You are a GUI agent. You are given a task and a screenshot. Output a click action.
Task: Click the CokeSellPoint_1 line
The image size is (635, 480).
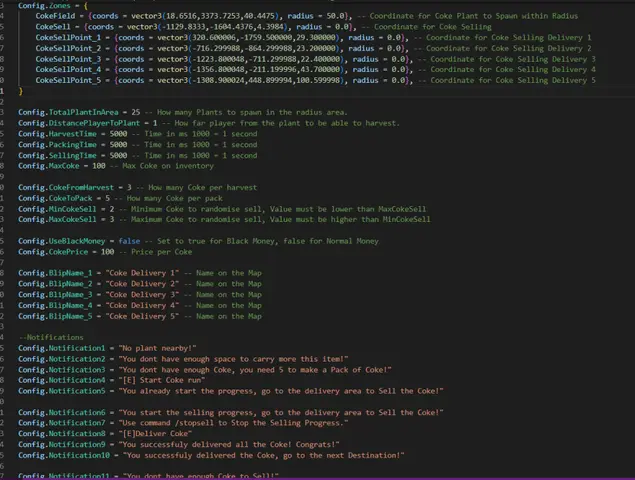(313, 38)
